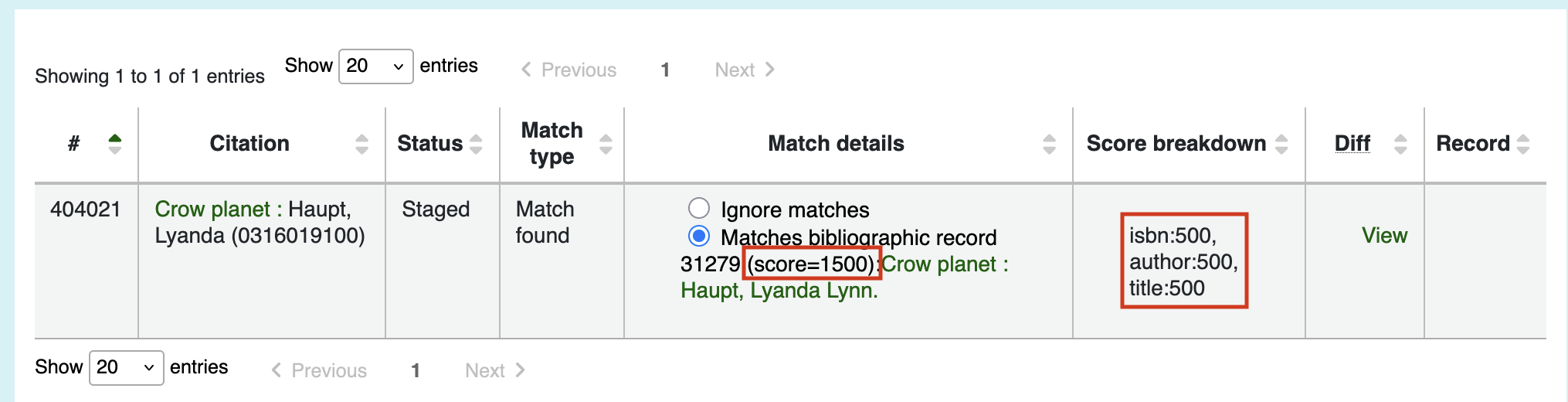Sort by the # column arrows
1568x402 pixels.
pyautogui.click(x=115, y=144)
